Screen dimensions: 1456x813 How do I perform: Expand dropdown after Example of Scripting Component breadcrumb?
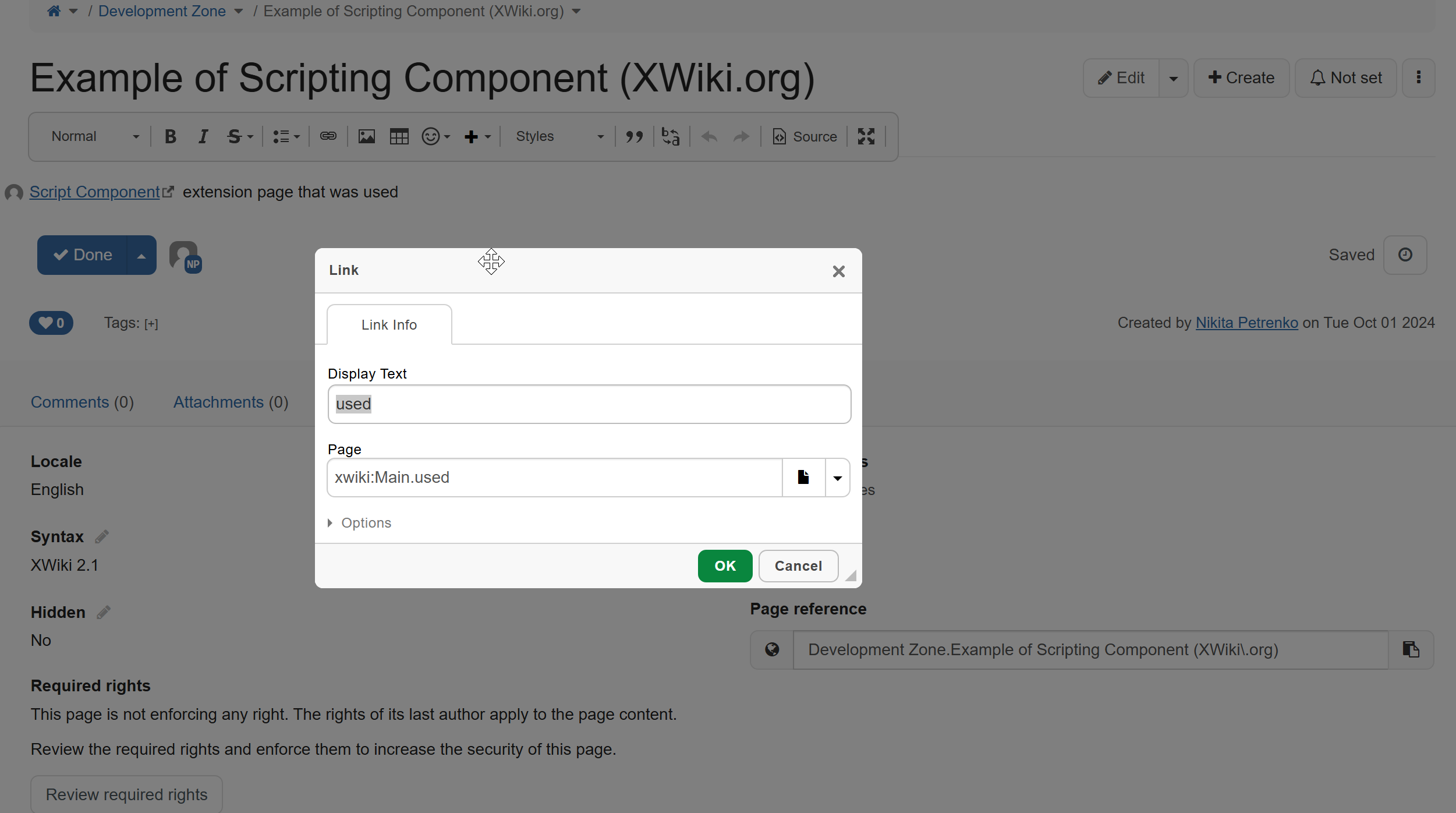pyautogui.click(x=576, y=12)
